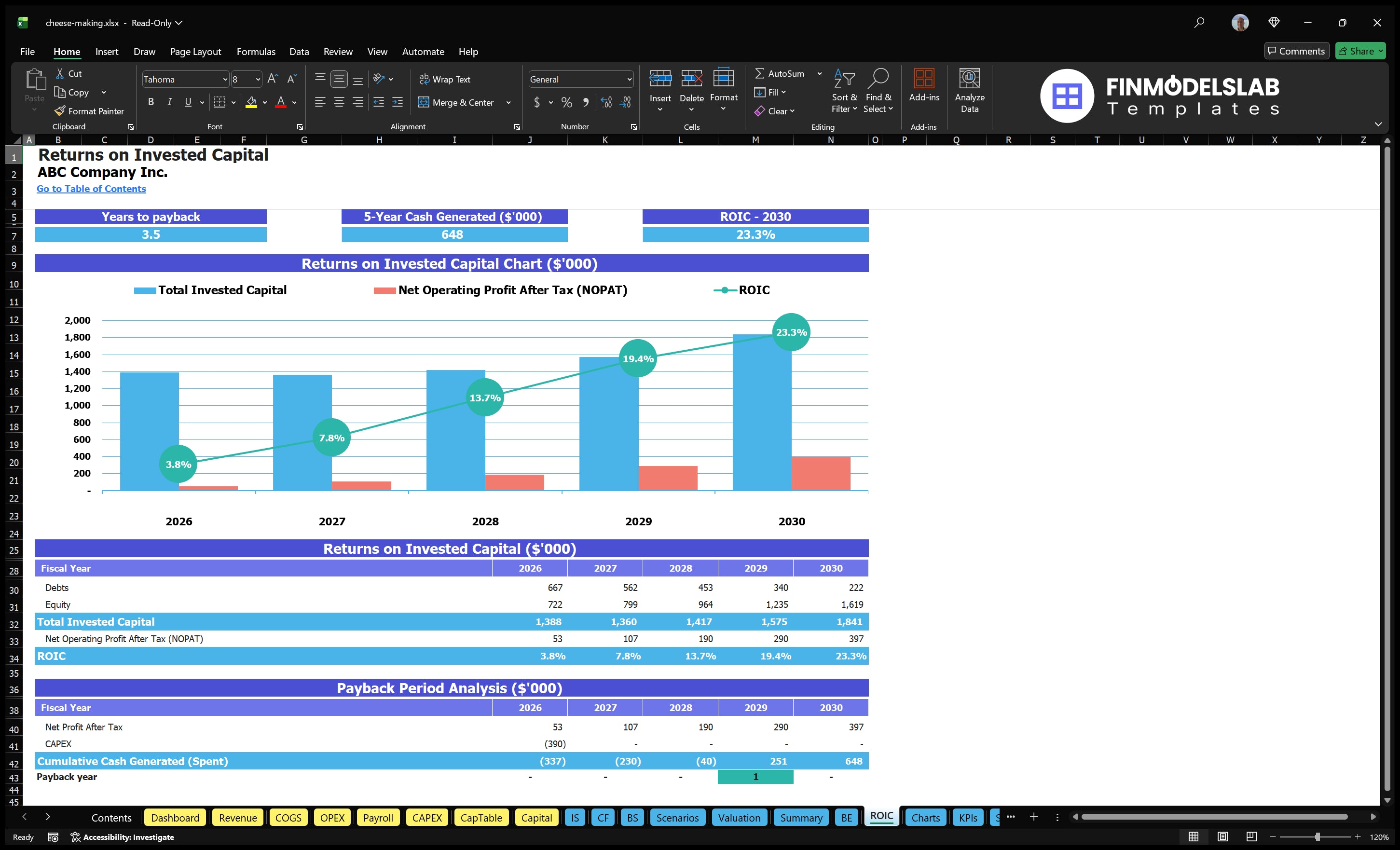
Task: Open the Charts sheet tab
Action: click(925, 818)
